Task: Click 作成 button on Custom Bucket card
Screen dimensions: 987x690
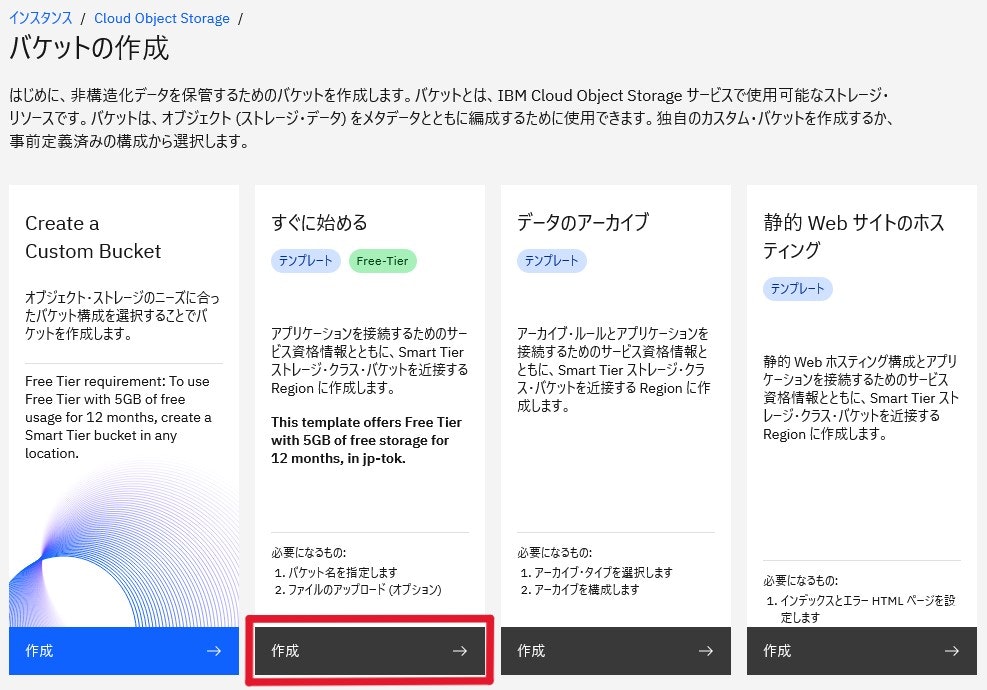Action: tap(124, 650)
